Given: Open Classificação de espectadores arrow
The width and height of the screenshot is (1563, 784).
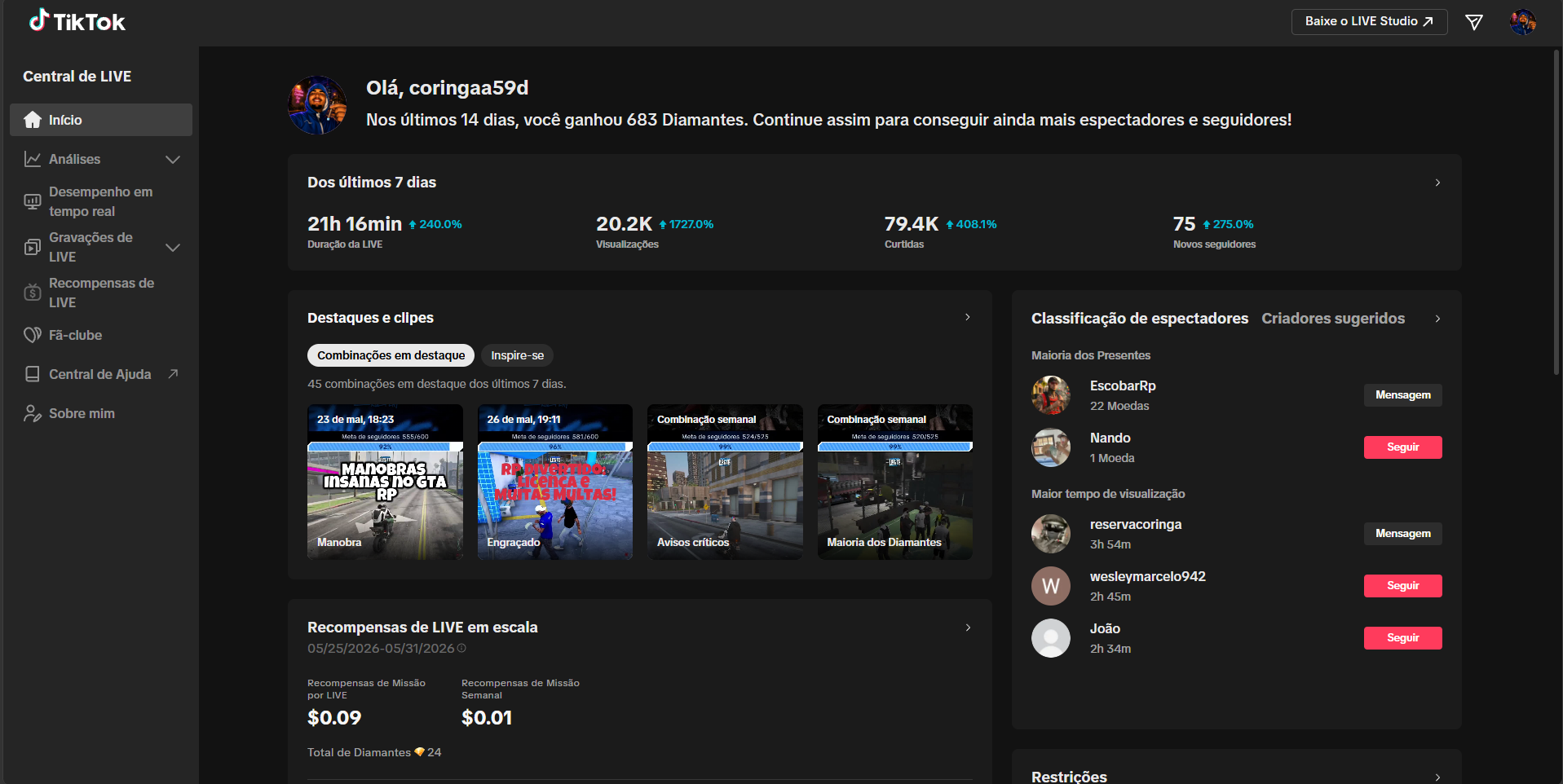Looking at the screenshot, I should [x=1437, y=319].
